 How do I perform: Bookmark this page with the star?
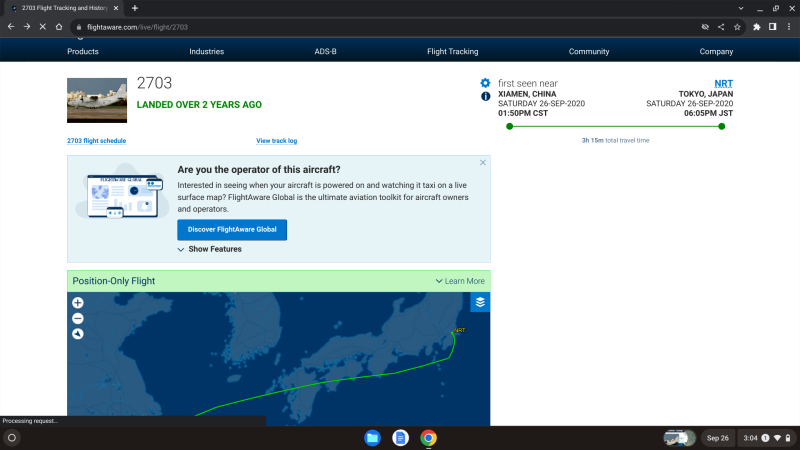click(737, 27)
